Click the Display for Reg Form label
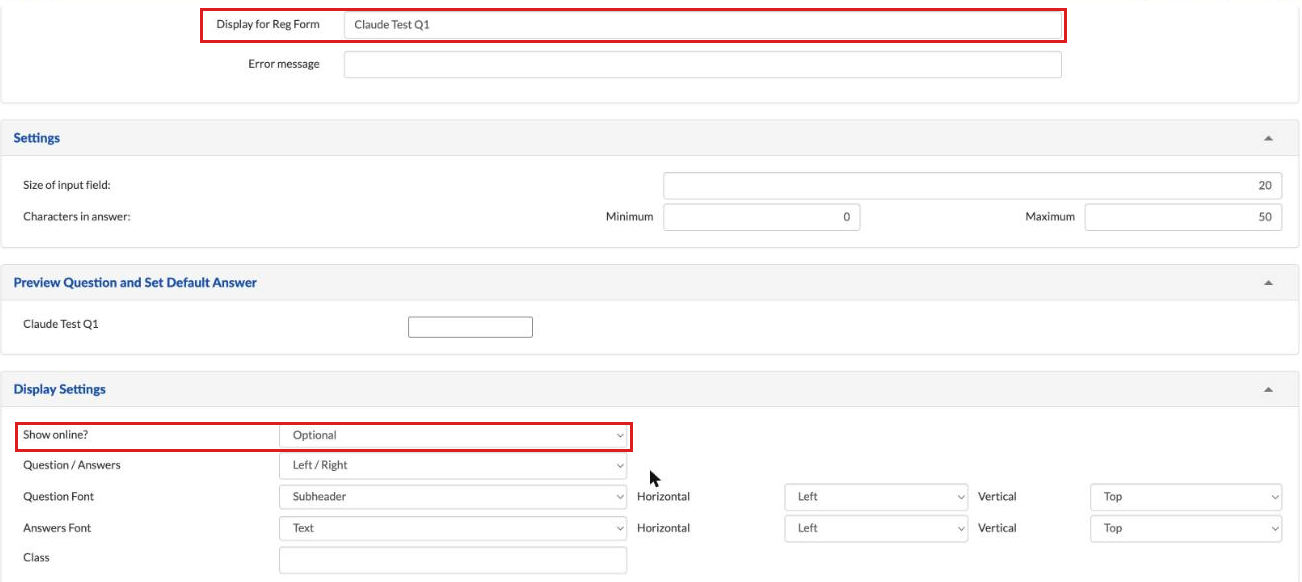 268,24
